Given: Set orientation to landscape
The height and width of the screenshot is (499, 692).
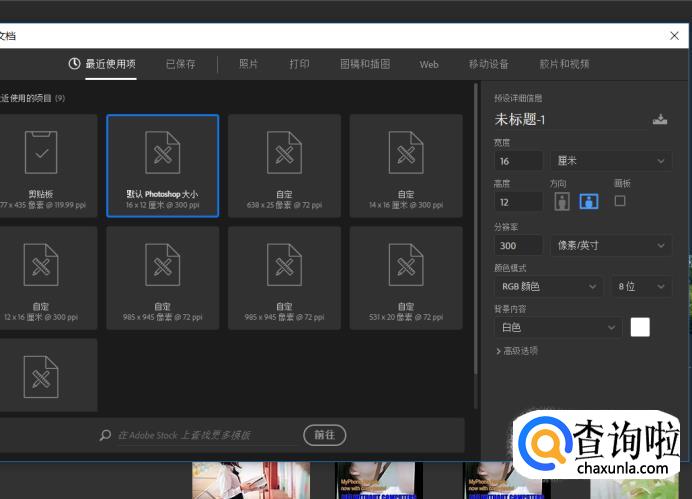Looking at the screenshot, I should (x=589, y=201).
